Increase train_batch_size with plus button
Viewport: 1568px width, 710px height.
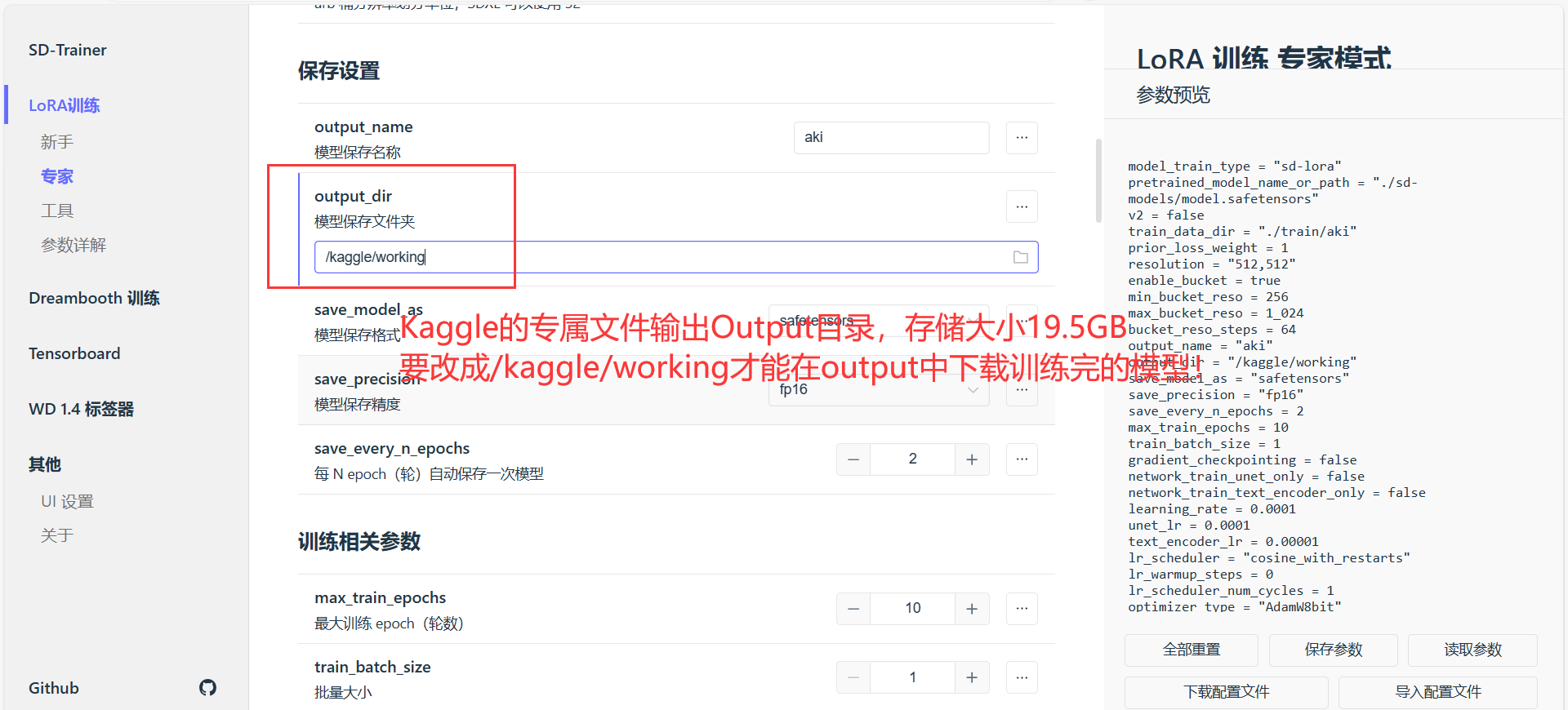pos(972,677)
